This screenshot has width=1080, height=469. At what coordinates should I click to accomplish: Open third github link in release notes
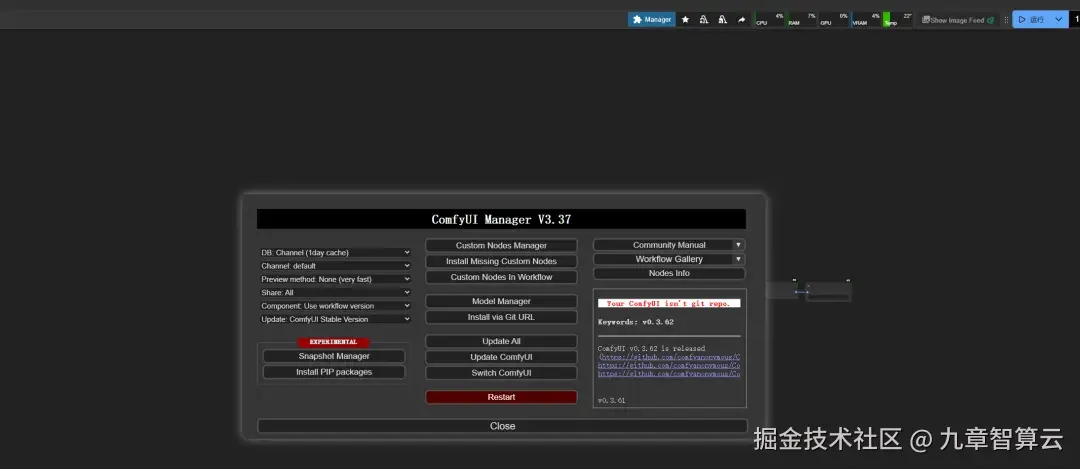click(669, 373)
